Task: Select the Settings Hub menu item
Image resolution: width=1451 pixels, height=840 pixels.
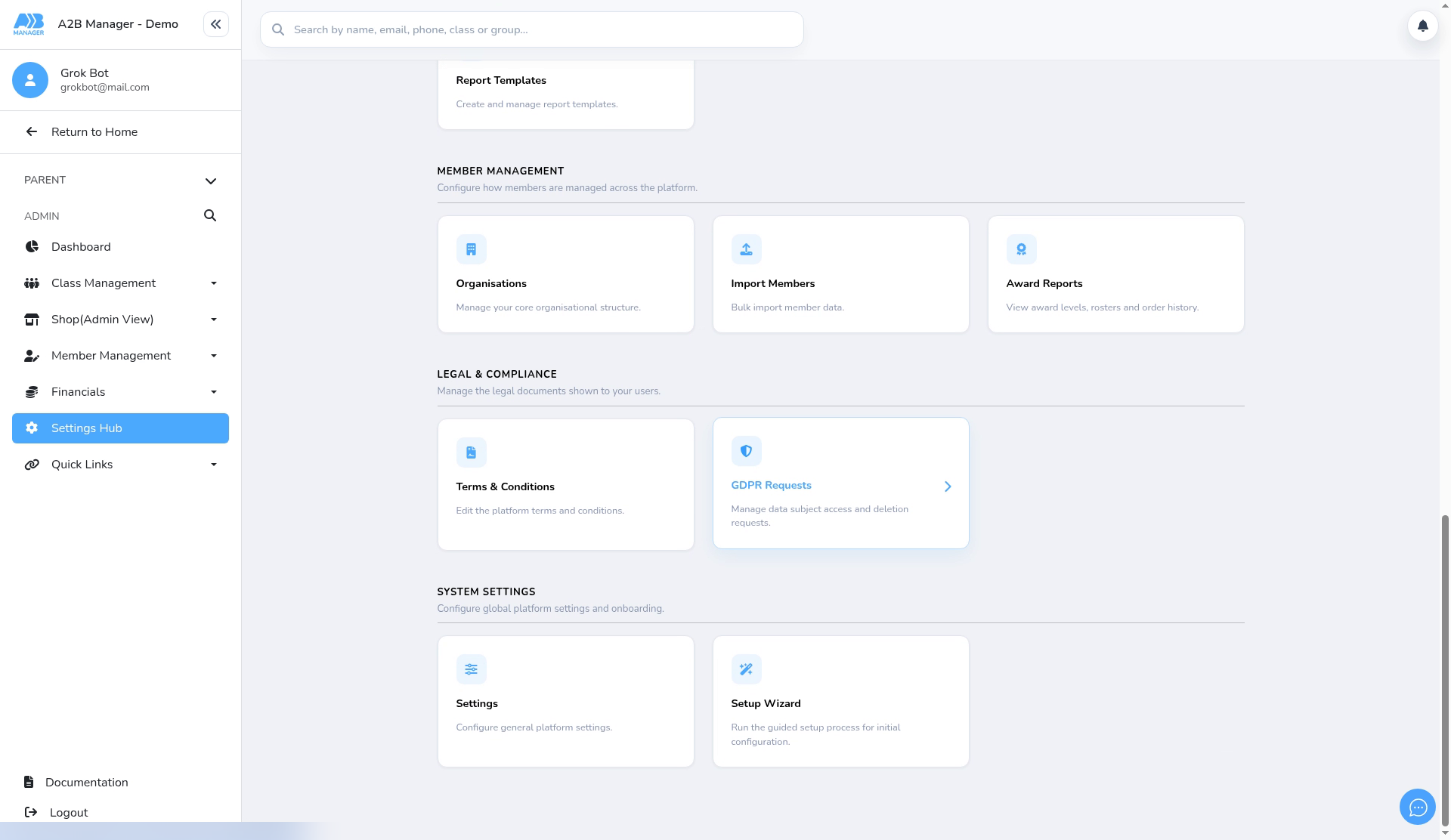Action: point(120,428)
